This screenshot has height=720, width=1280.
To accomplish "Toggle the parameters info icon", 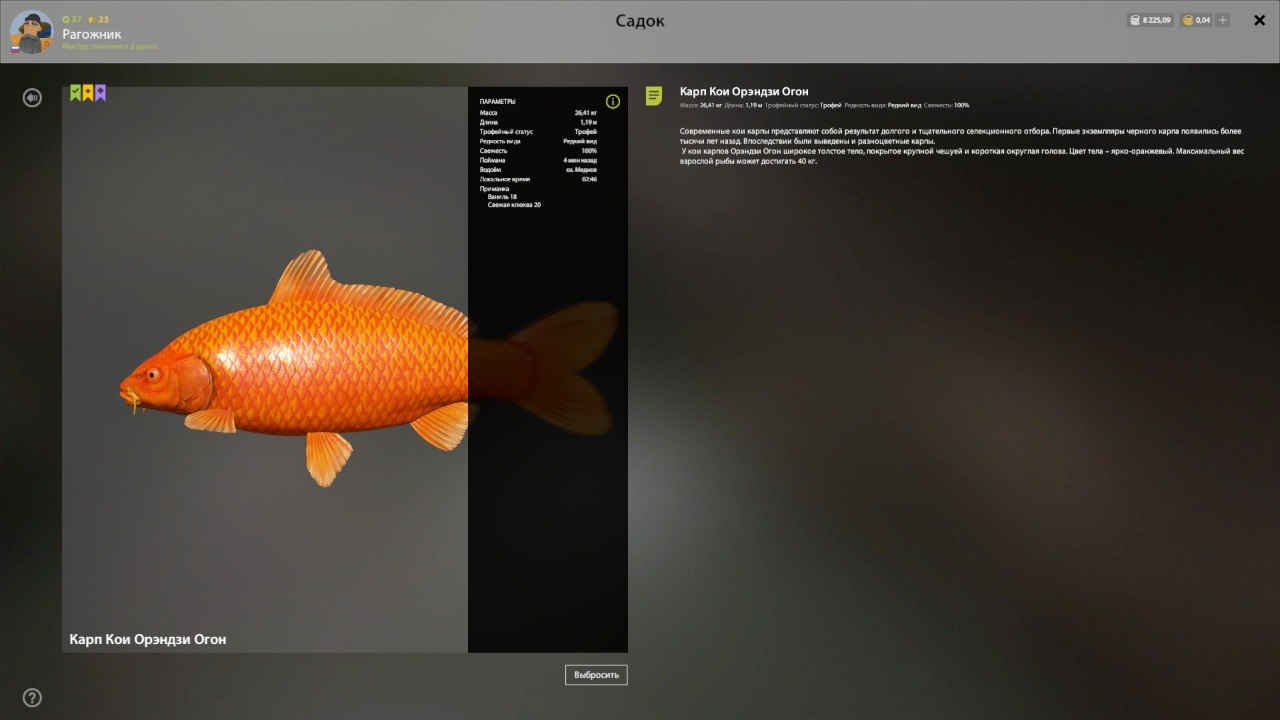I will 613,101.
